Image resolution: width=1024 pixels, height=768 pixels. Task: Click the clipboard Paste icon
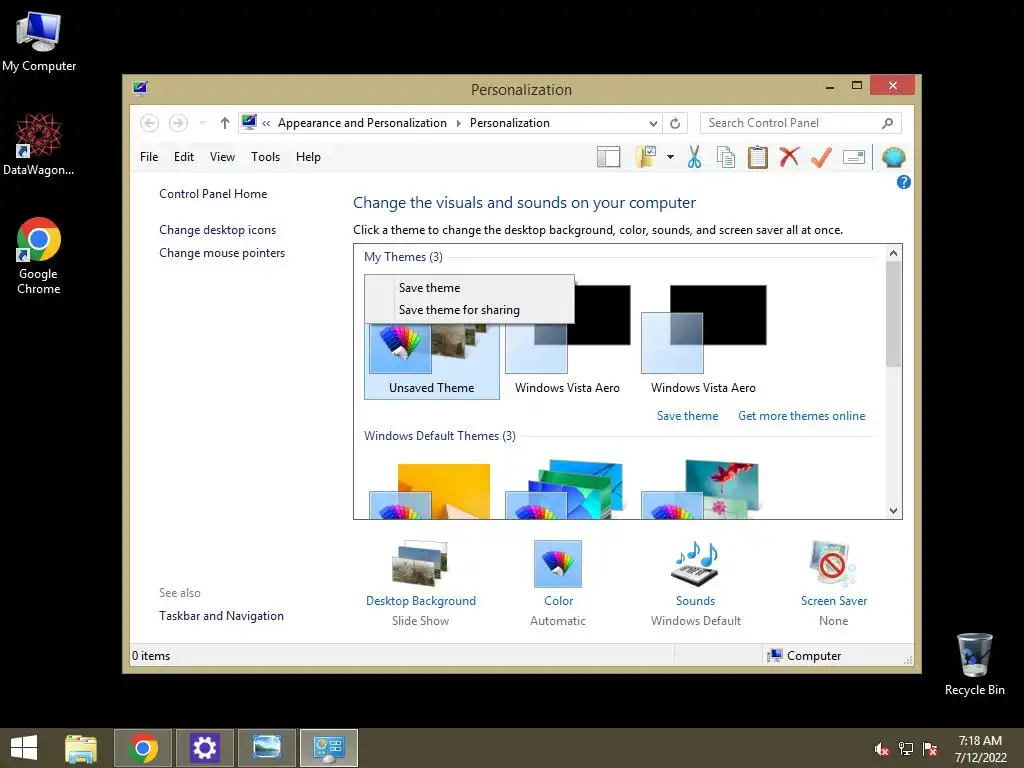point(758,157)
